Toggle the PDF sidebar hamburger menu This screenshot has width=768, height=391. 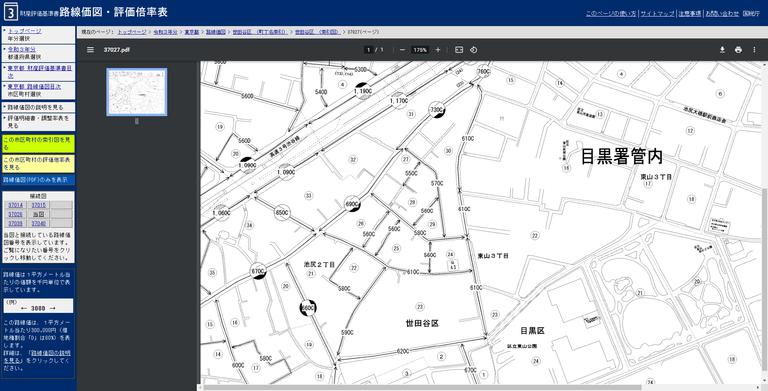click(x=90, y=49)
